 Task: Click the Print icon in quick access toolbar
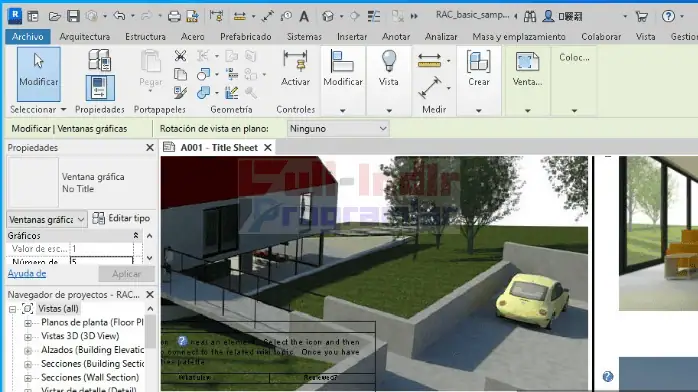174,16
